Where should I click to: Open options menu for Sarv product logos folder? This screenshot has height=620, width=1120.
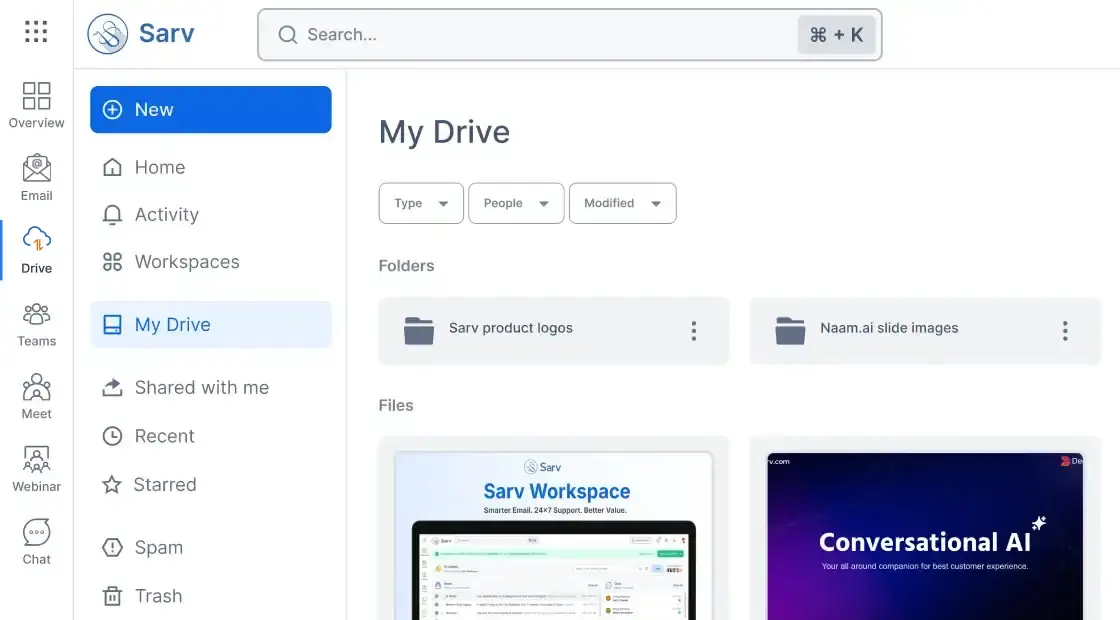(694, 330)
